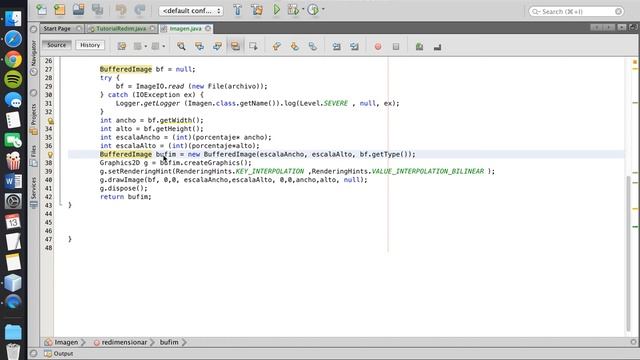The width and height of the screenshot is (640, 360).
Task: Open Finder from the Dock
Action: click(13, 19)
